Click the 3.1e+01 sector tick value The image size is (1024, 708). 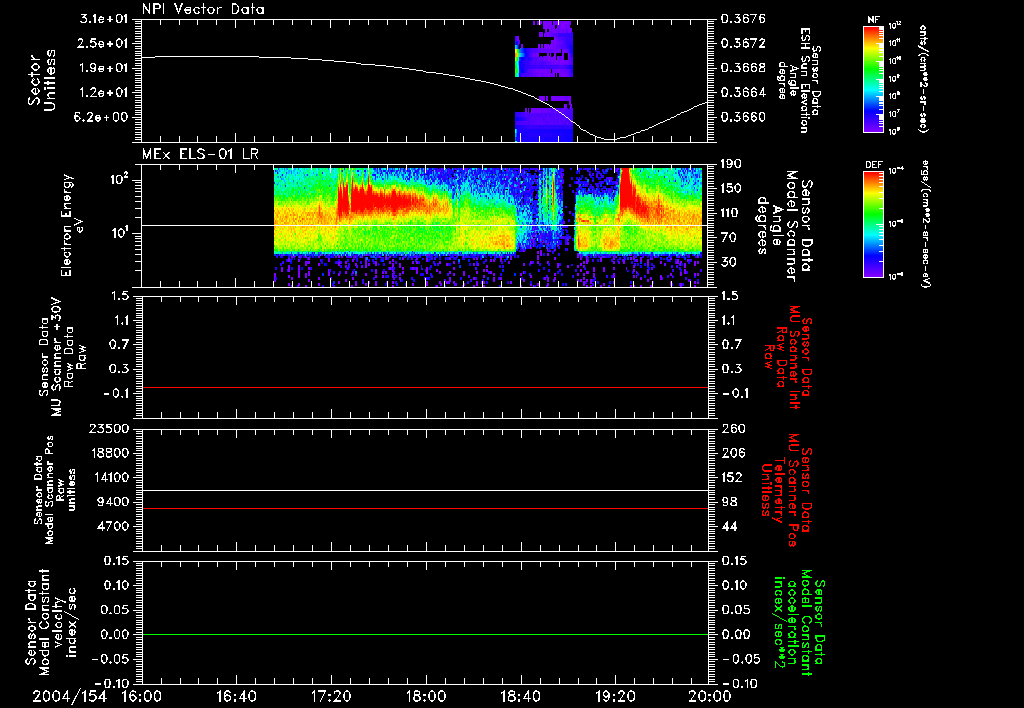click(x=104, y=19)
